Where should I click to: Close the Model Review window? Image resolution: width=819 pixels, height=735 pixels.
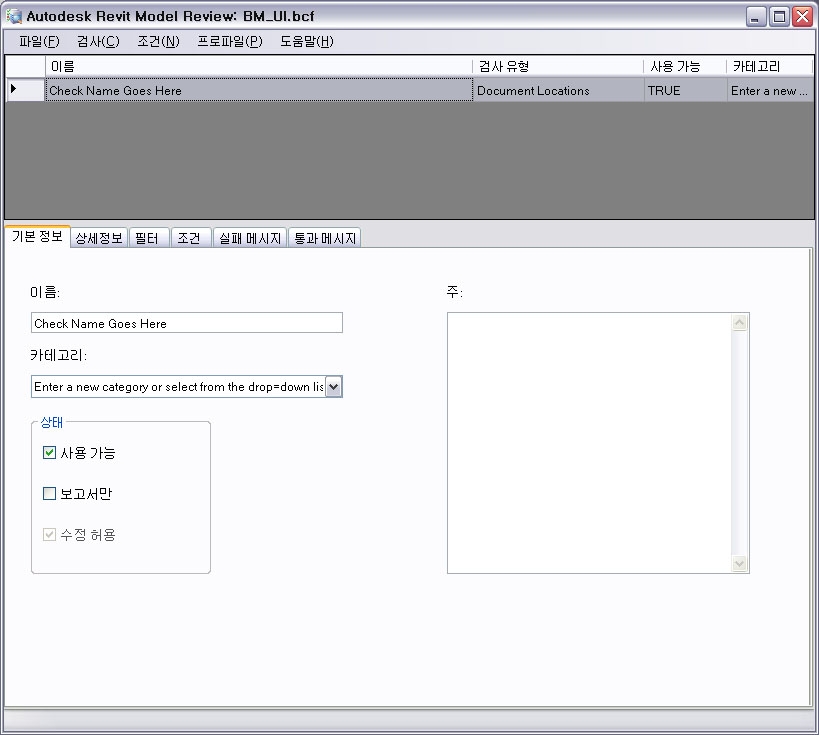802,17
